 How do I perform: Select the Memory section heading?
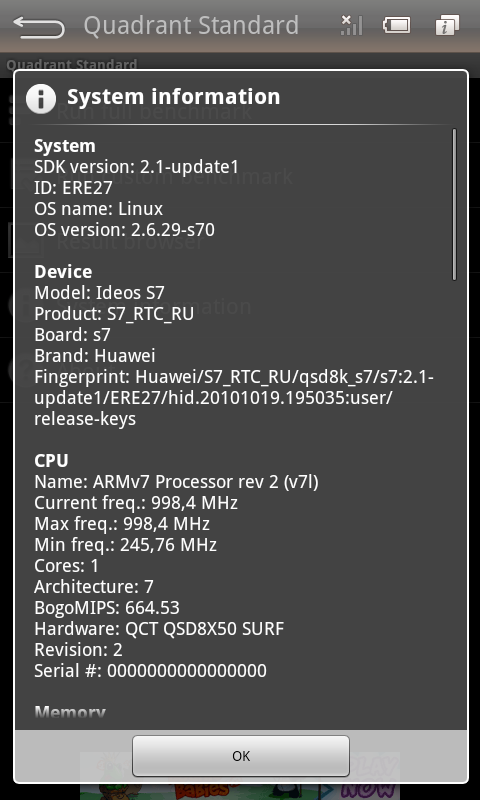pyautogui.click(x=70, y=712)
